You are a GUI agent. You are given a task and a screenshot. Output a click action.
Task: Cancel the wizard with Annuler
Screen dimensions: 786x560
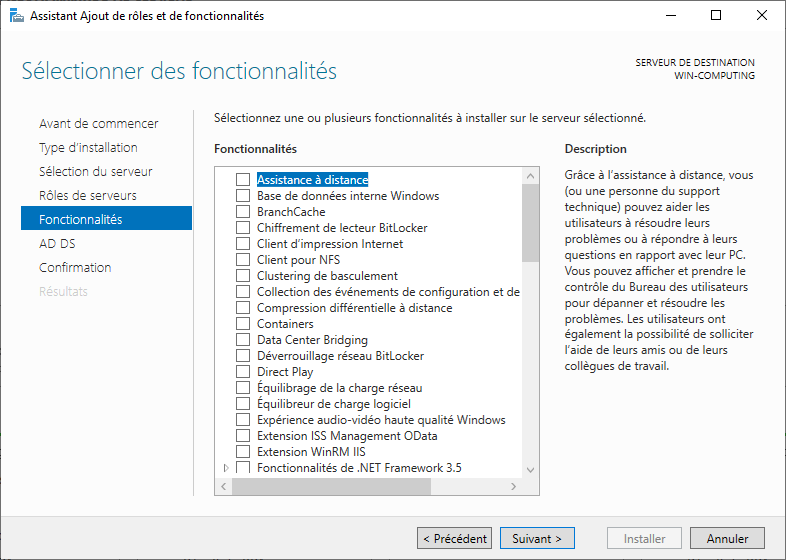point(727,539)
